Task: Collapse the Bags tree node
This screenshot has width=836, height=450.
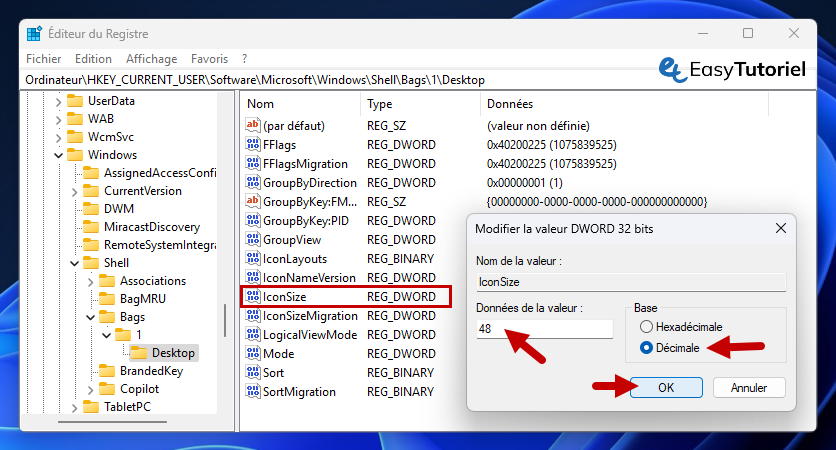Action: click(x=91, y=317)
